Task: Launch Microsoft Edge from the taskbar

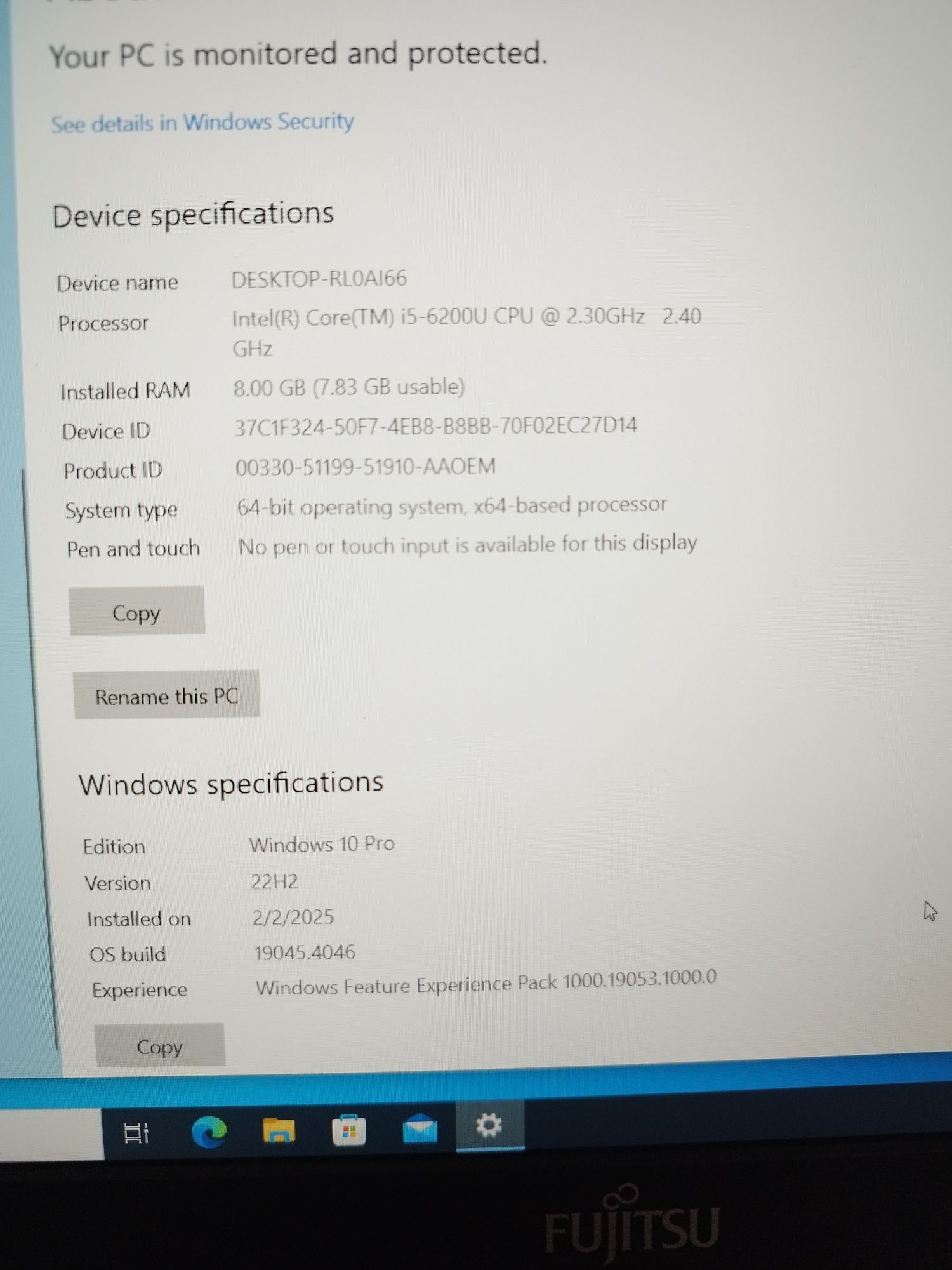Action: [x=209, y=1132]
